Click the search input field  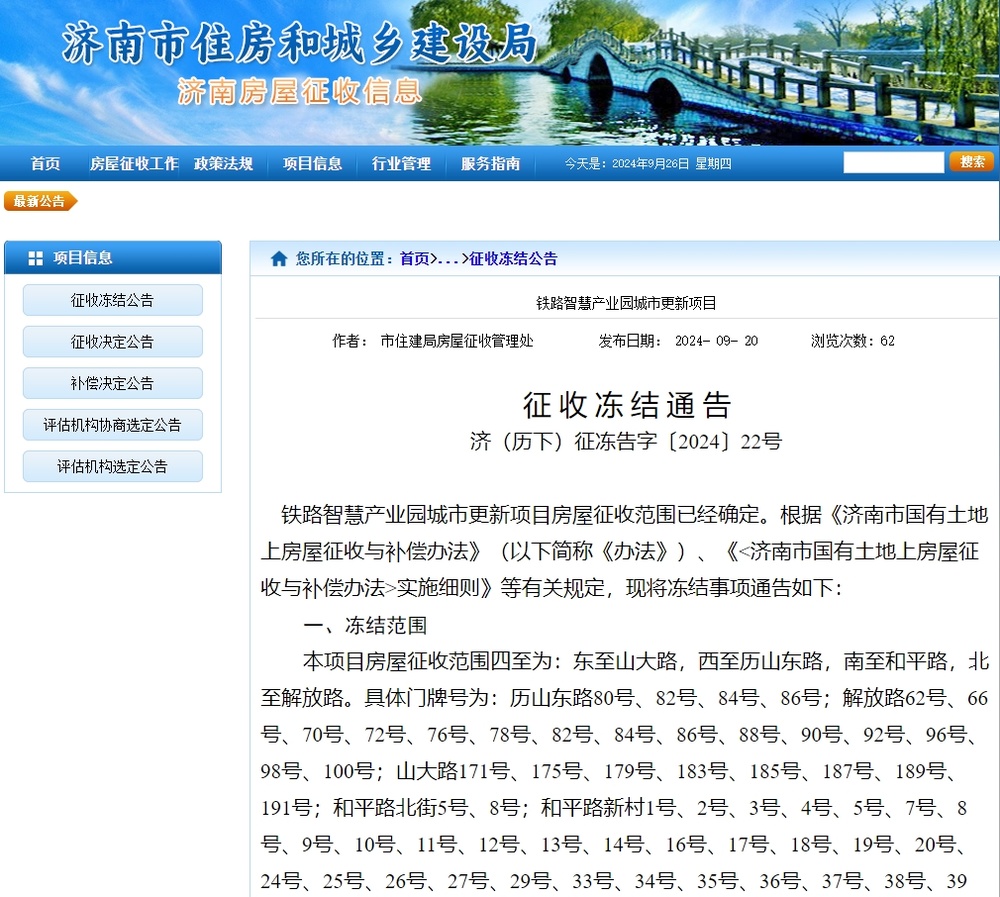[893, 162]
